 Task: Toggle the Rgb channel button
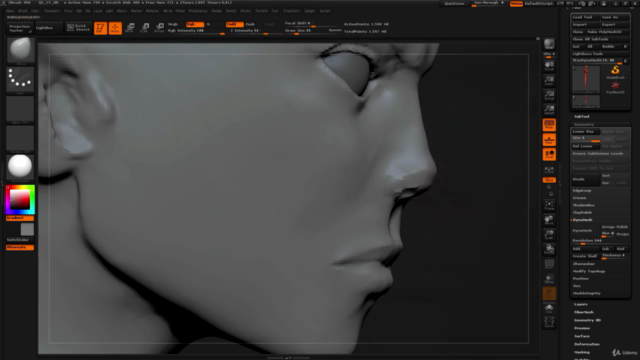(x=195, y=24)
